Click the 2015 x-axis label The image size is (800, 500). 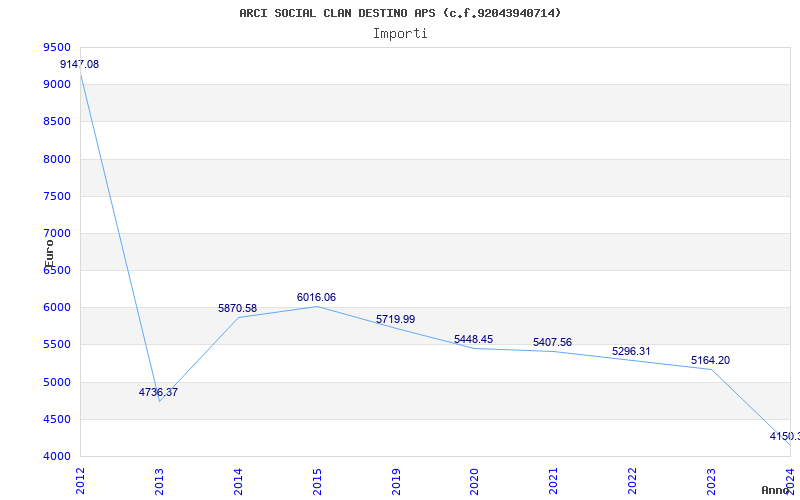click(x=317, y=481)
